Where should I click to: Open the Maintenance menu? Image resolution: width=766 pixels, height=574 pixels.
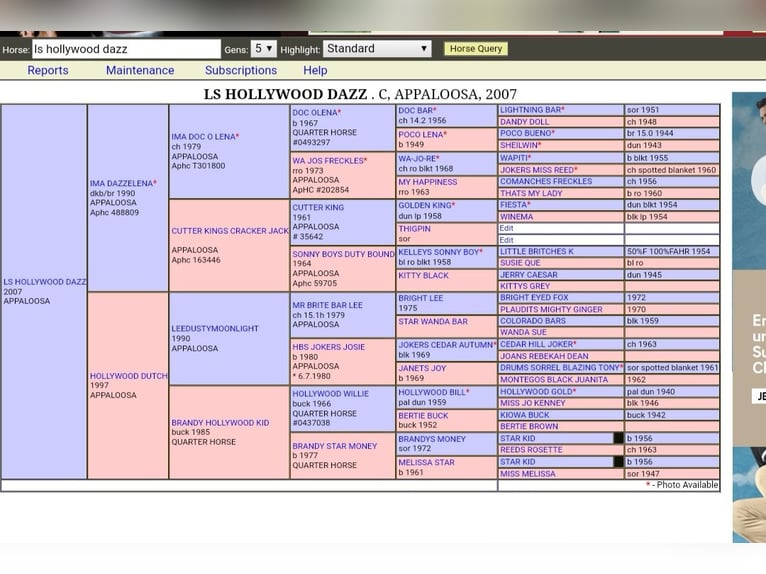[140, 70]
